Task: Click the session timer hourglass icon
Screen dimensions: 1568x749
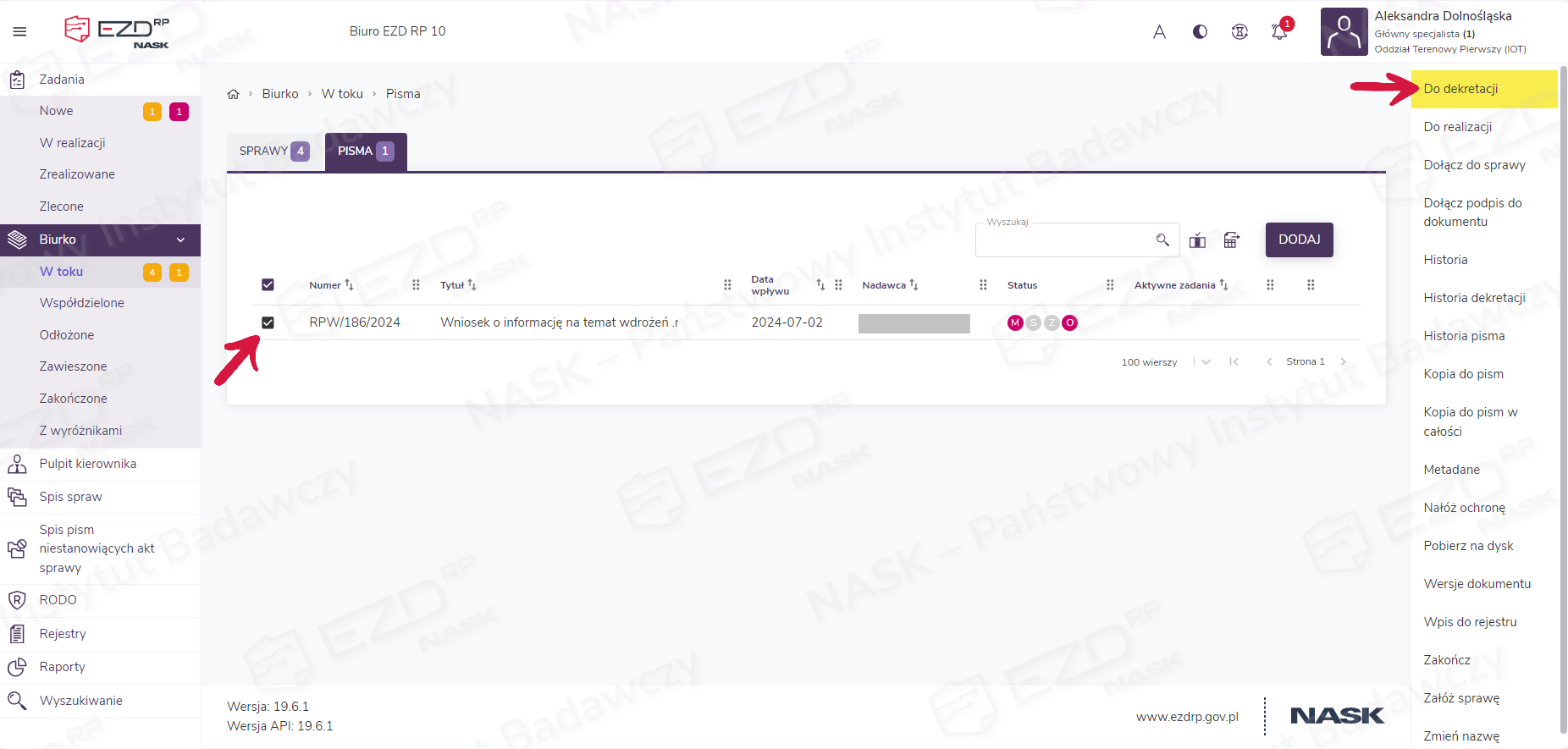Action: 1239,32
